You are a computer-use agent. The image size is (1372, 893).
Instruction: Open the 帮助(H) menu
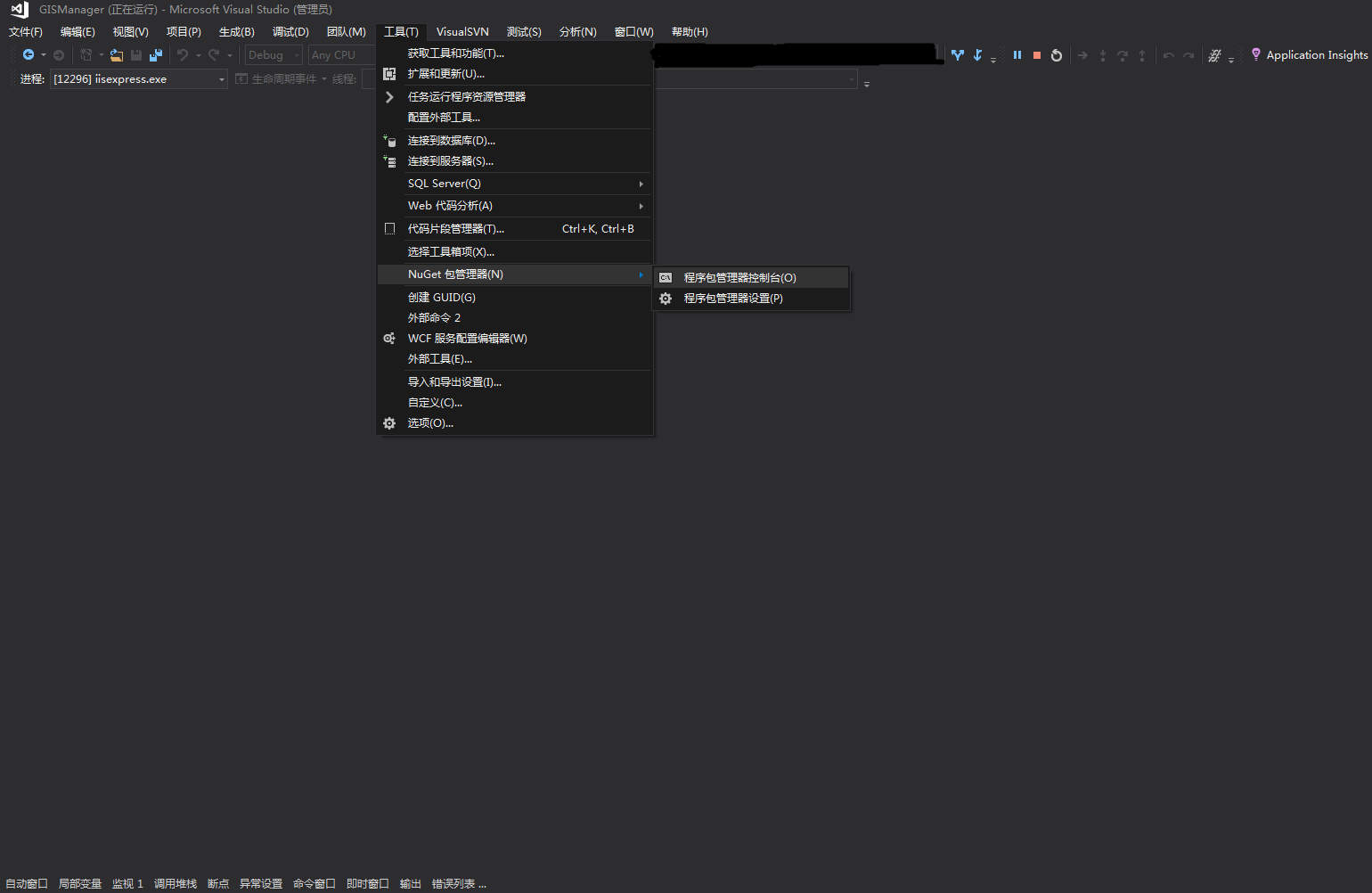pos(690,32)
